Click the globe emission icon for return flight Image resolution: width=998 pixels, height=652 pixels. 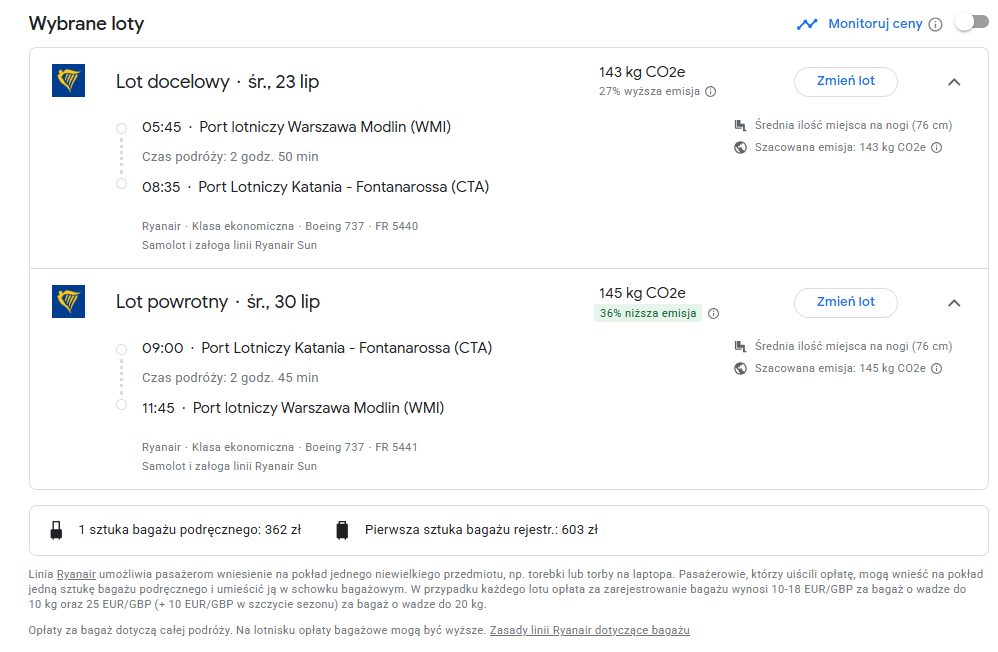coord(740,369)
